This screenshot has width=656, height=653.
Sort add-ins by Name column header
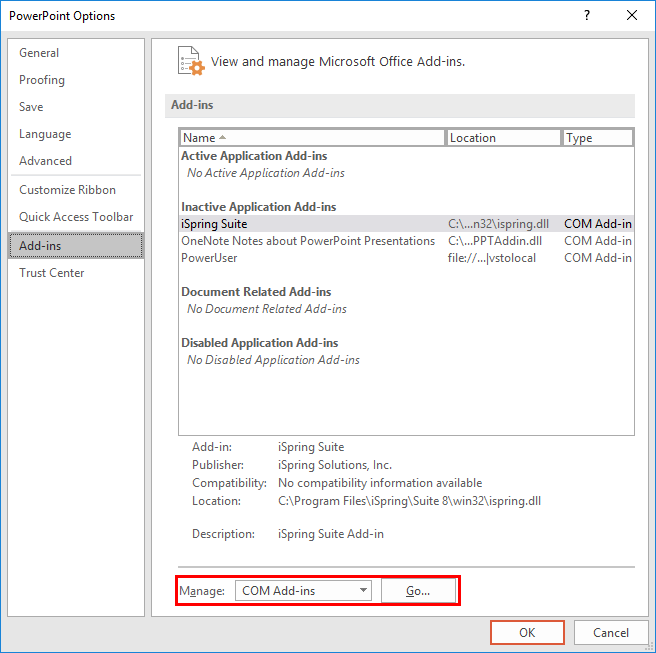tap(312, 138)
